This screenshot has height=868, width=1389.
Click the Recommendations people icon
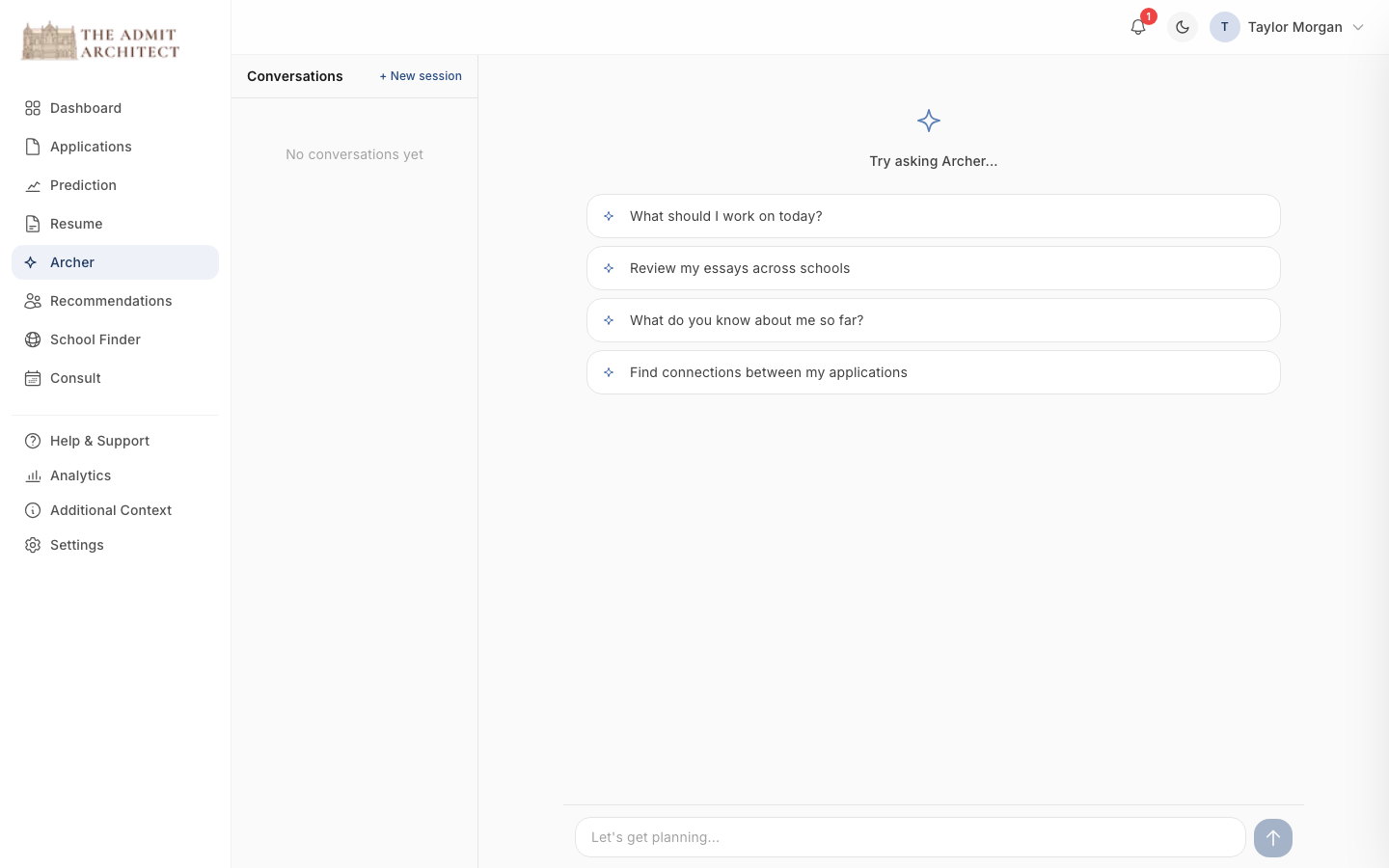pyautogui.click(x=33, y=301)
